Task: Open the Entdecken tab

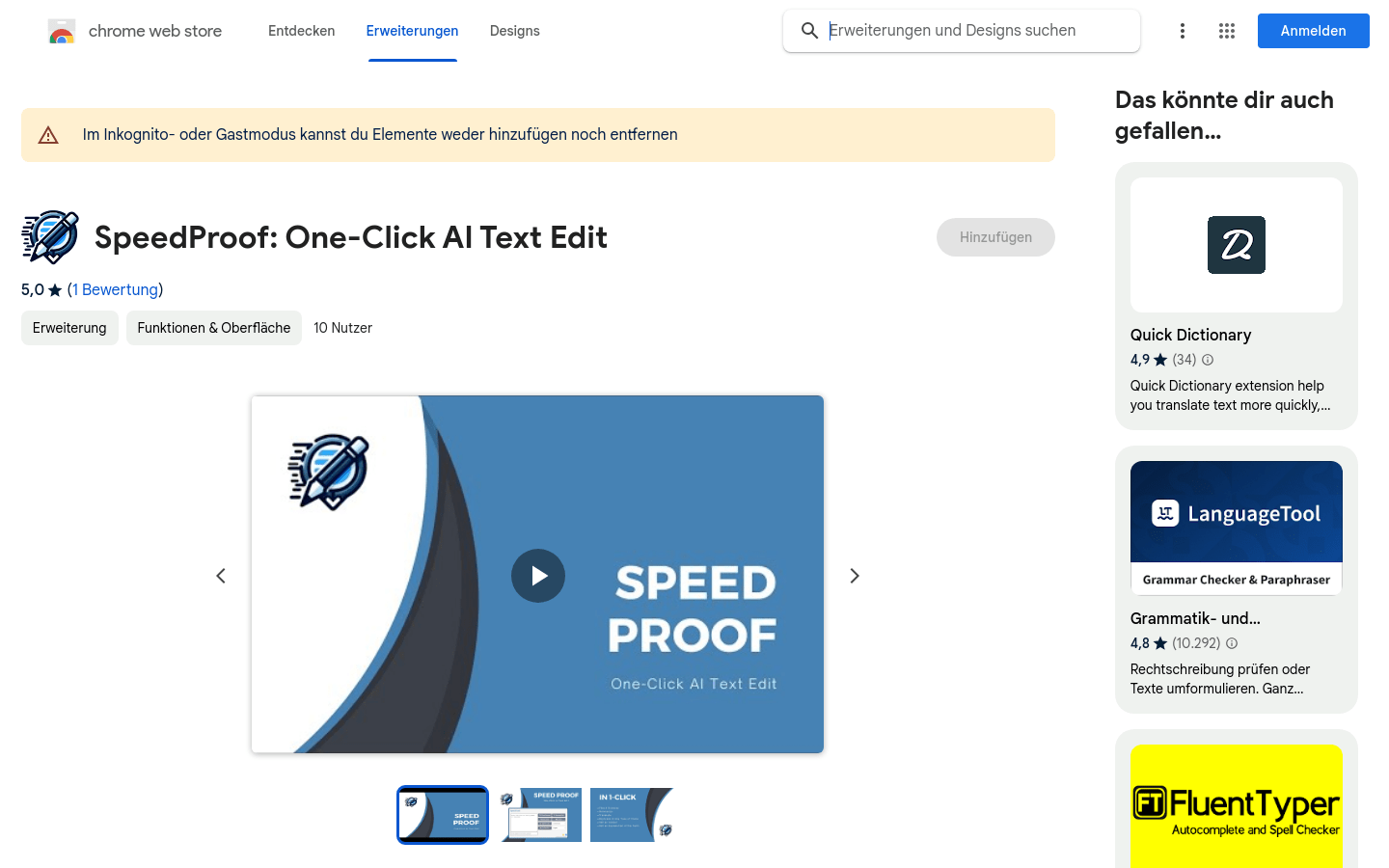Action: pyautogui.click(x=302, y=31)
